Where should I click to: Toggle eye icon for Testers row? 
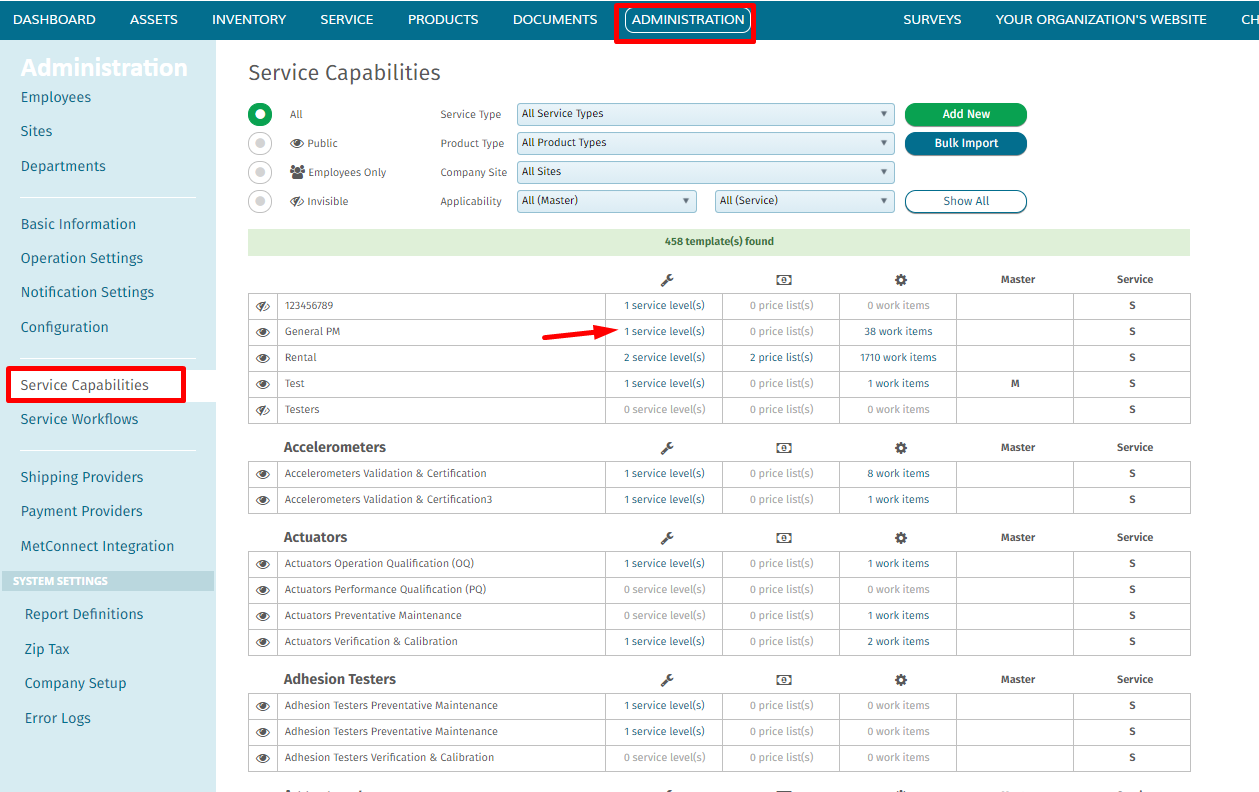point(263,410)
